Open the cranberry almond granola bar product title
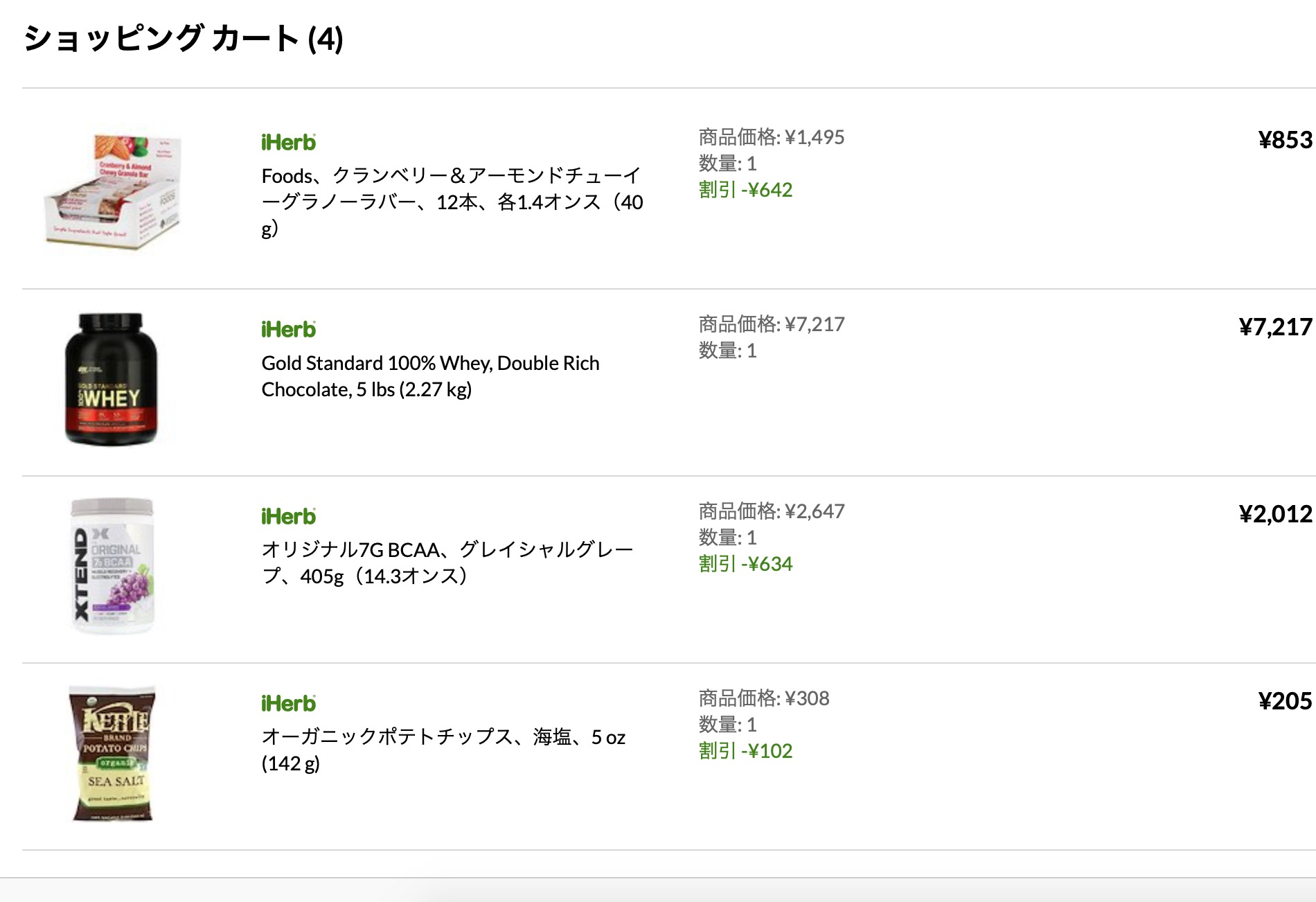This screenshot has width=1316, height=902. 452,202
